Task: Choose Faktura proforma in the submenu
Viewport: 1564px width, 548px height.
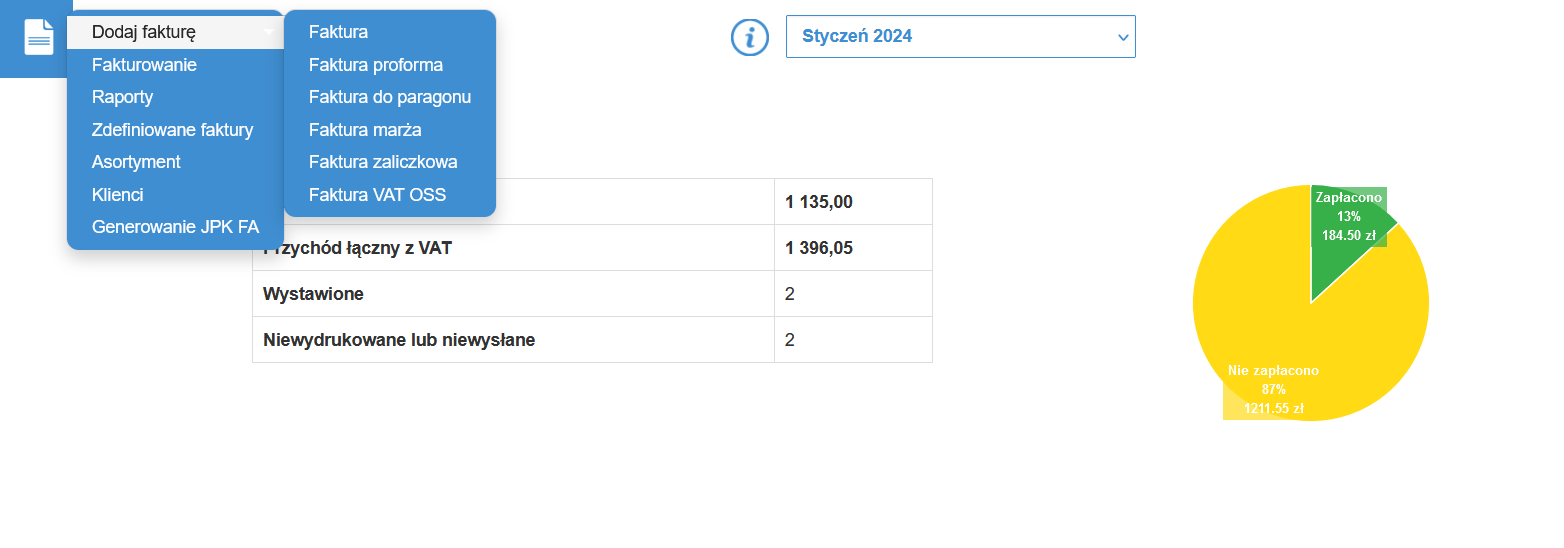Action: [x=376, y=65]
